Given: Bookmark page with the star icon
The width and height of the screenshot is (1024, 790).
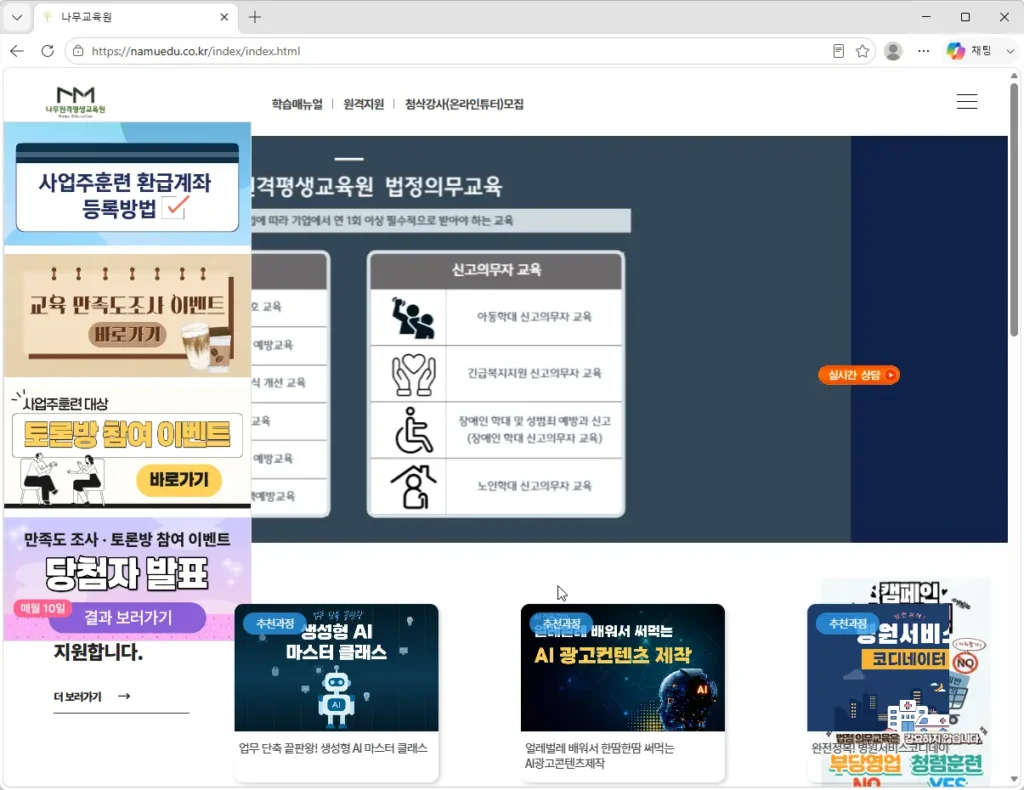Looking at the screenshot, I should tap(863, 51).
